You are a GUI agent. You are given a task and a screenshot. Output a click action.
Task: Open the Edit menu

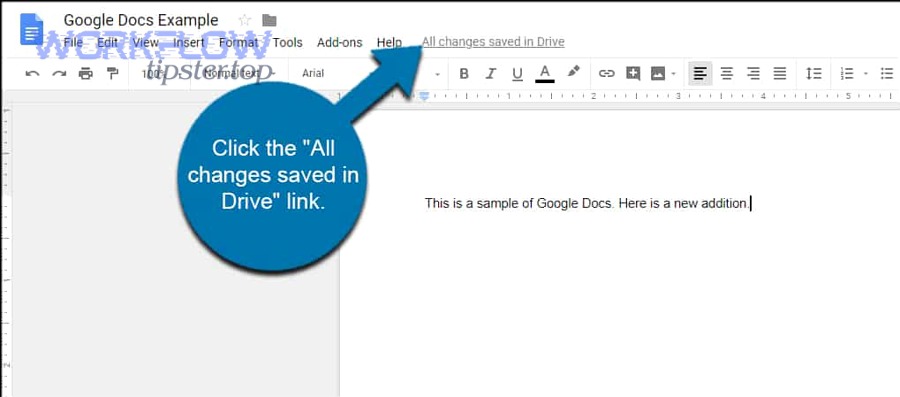point(107,42)
